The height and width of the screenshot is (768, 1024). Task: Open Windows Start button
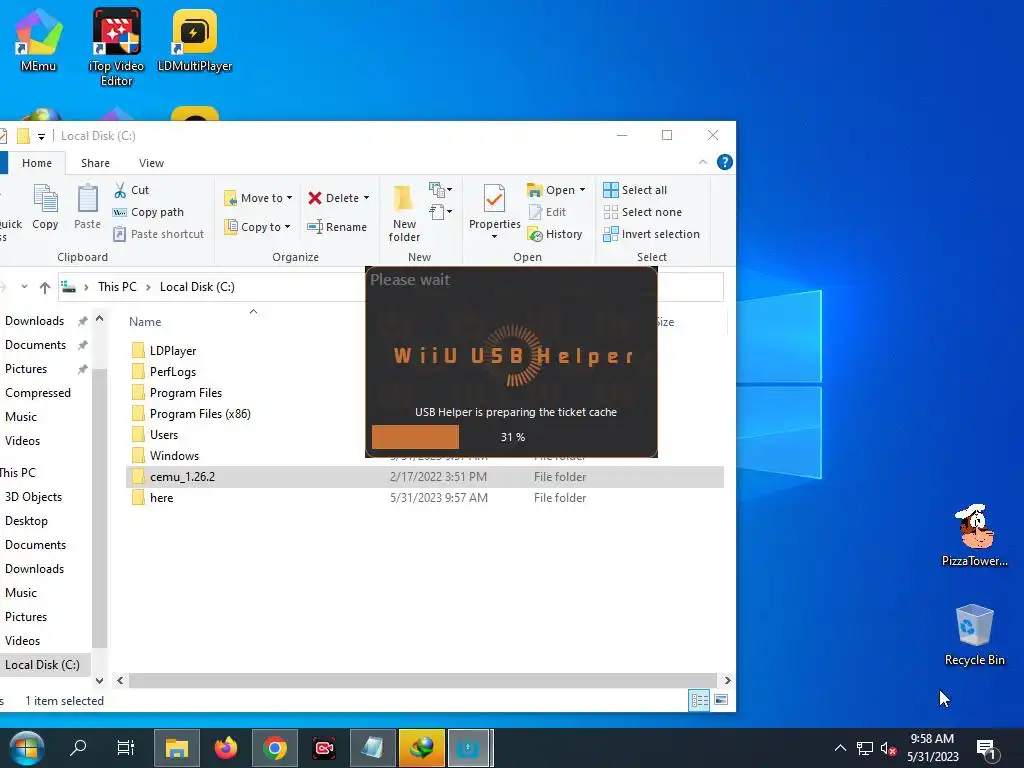pyautogui.click(x=26, y=748)
